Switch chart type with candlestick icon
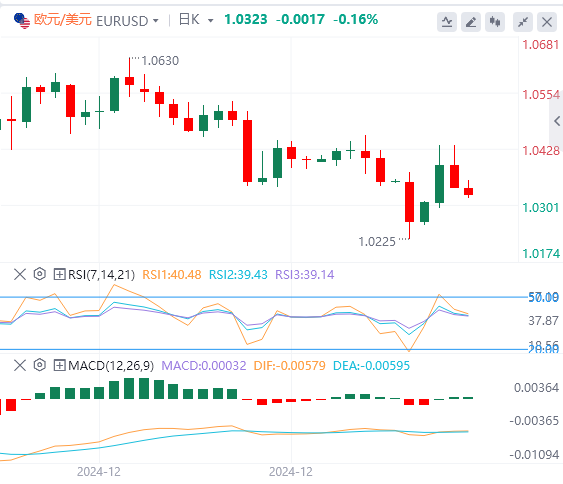 click(495, 22)
